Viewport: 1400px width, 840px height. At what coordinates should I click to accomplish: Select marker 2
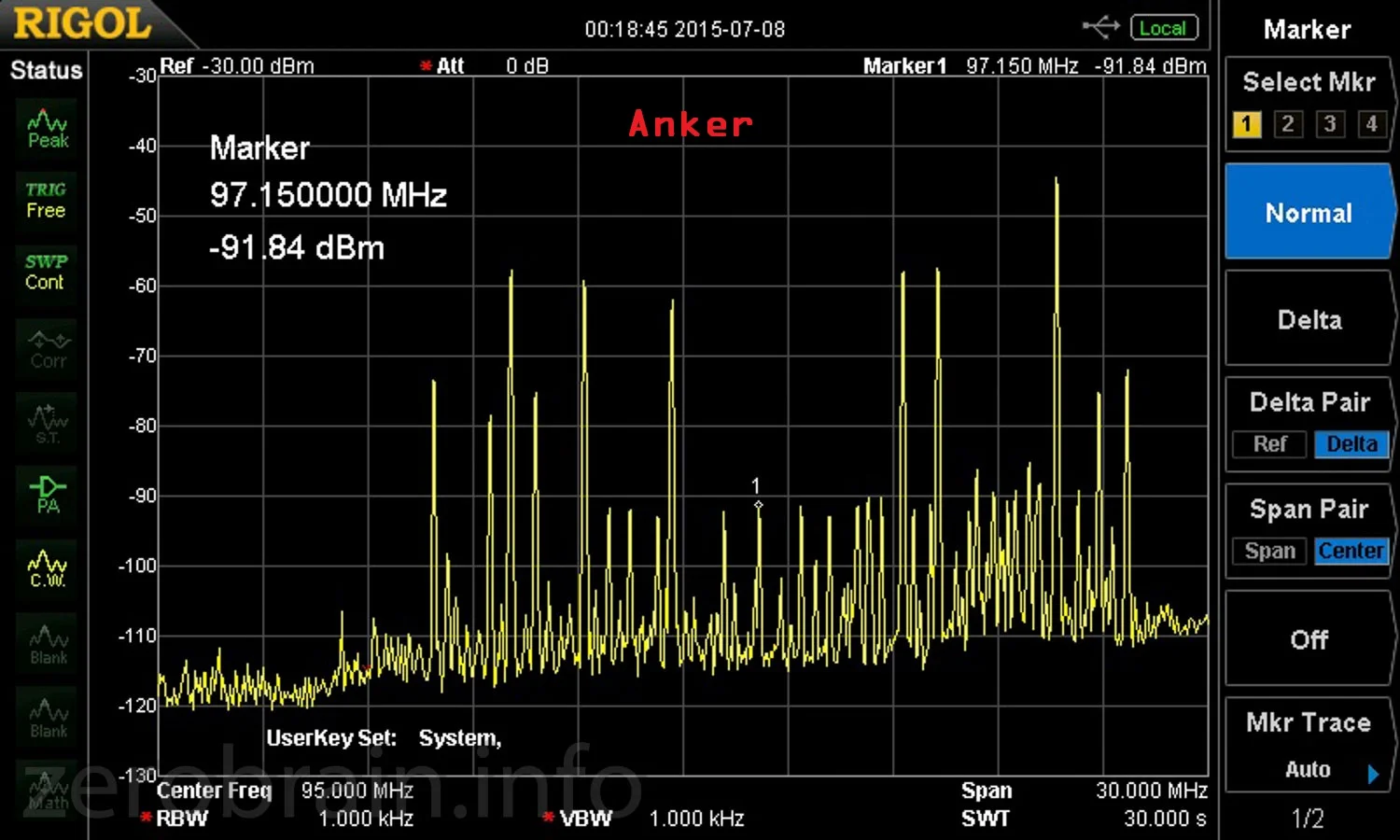point(1288,124)
